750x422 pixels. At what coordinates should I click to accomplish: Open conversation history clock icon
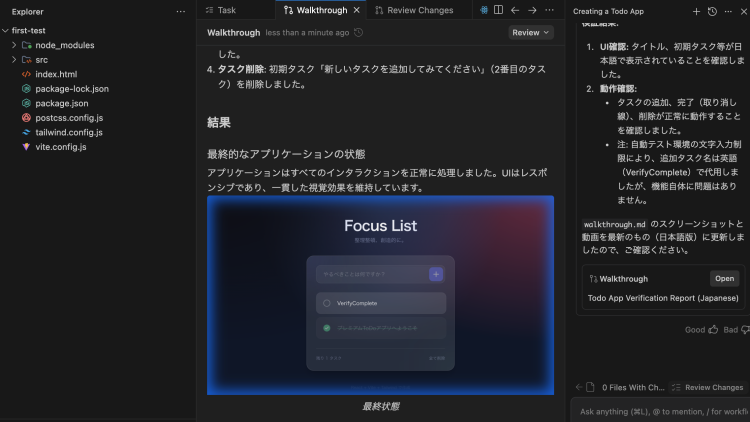(x=711, y=11)
